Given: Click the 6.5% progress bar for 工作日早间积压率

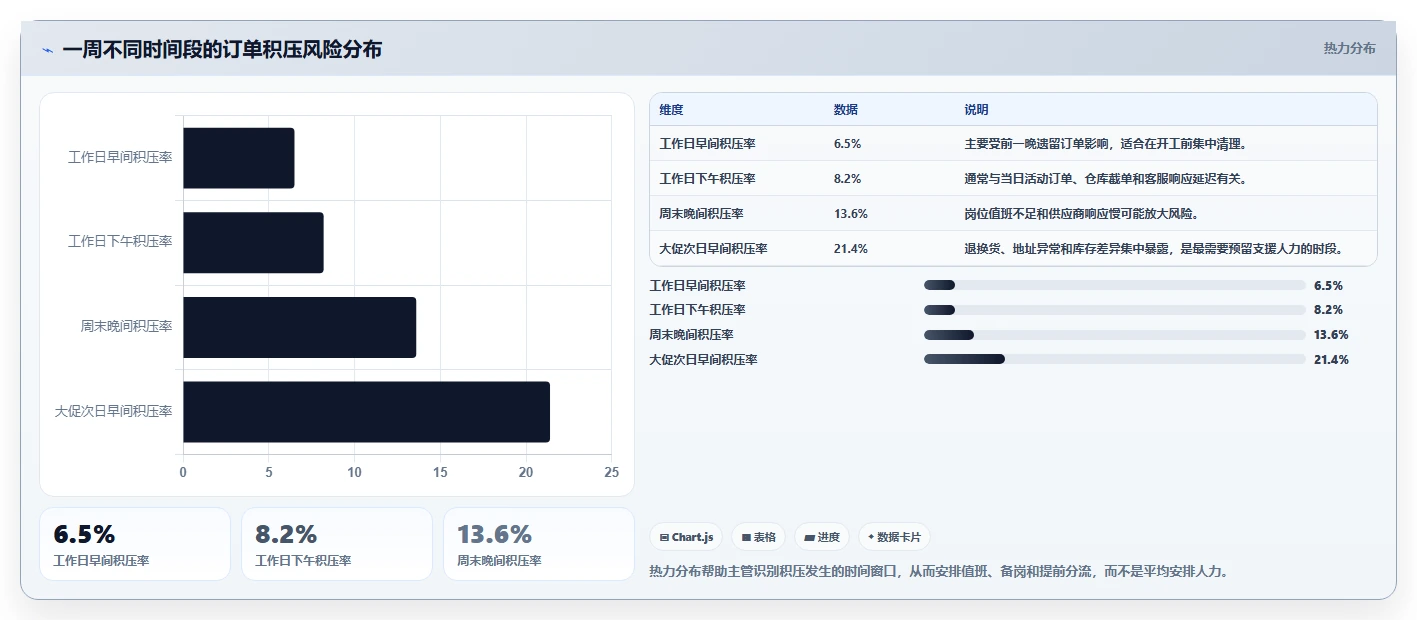Looking at the screenshot, I should click(x=1115, y=285).
